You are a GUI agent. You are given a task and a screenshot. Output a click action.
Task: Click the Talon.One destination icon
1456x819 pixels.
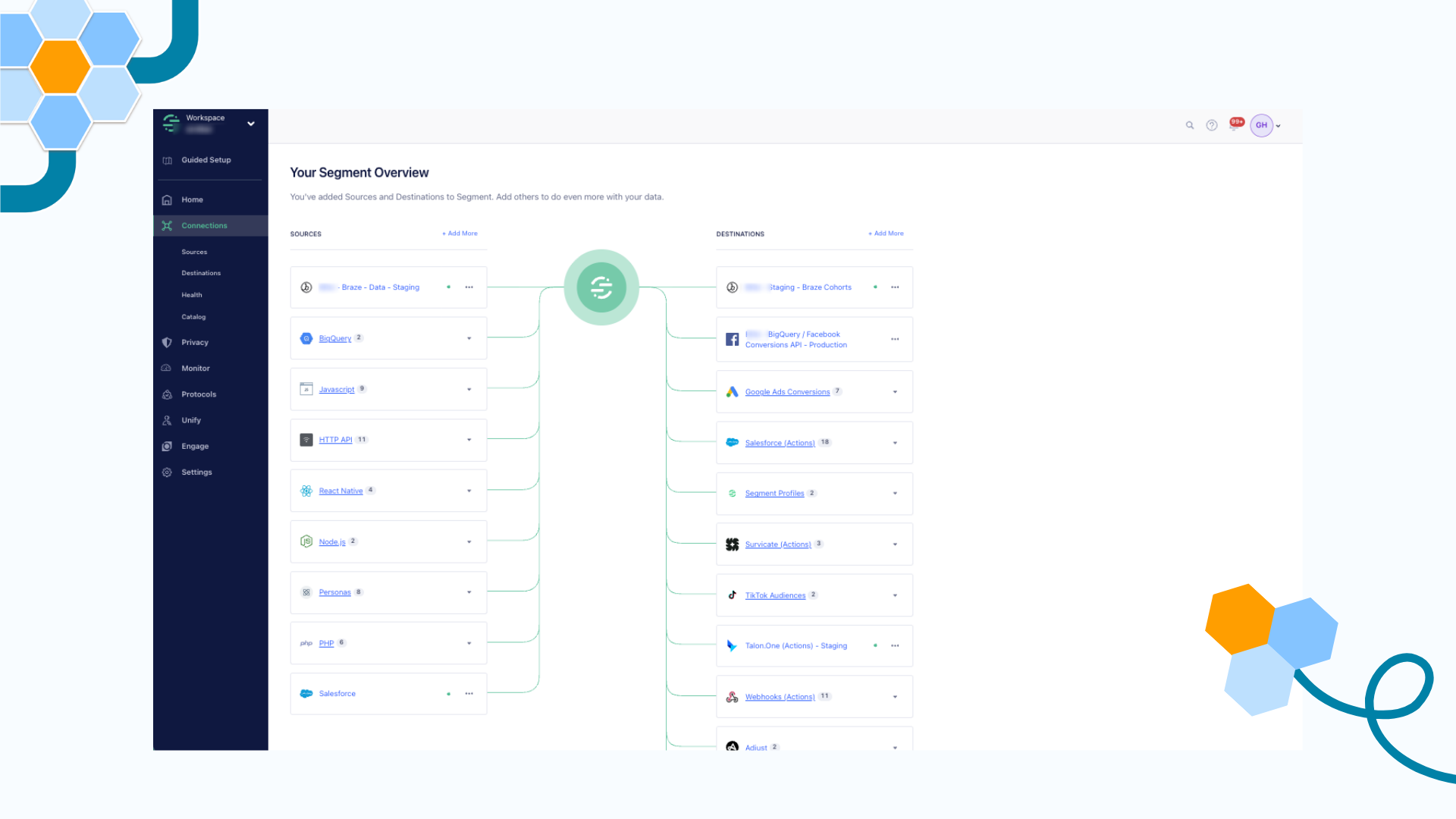(x=732, y=646)
